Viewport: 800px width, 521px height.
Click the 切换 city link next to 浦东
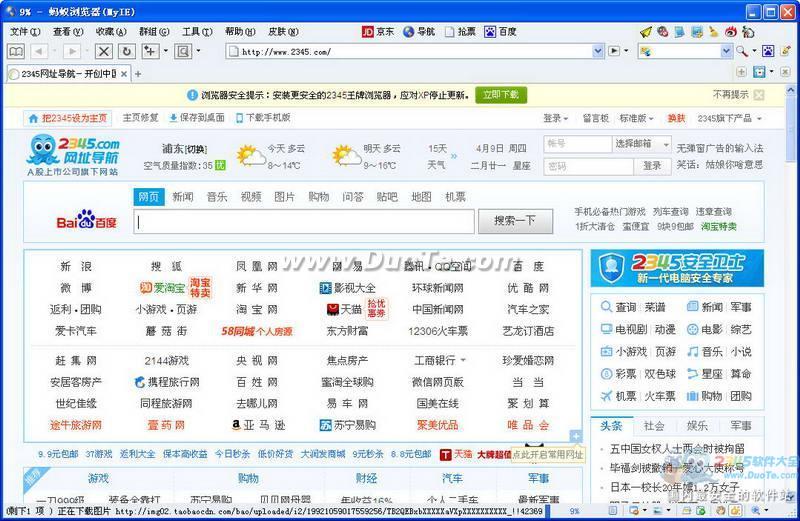[196, 150]
